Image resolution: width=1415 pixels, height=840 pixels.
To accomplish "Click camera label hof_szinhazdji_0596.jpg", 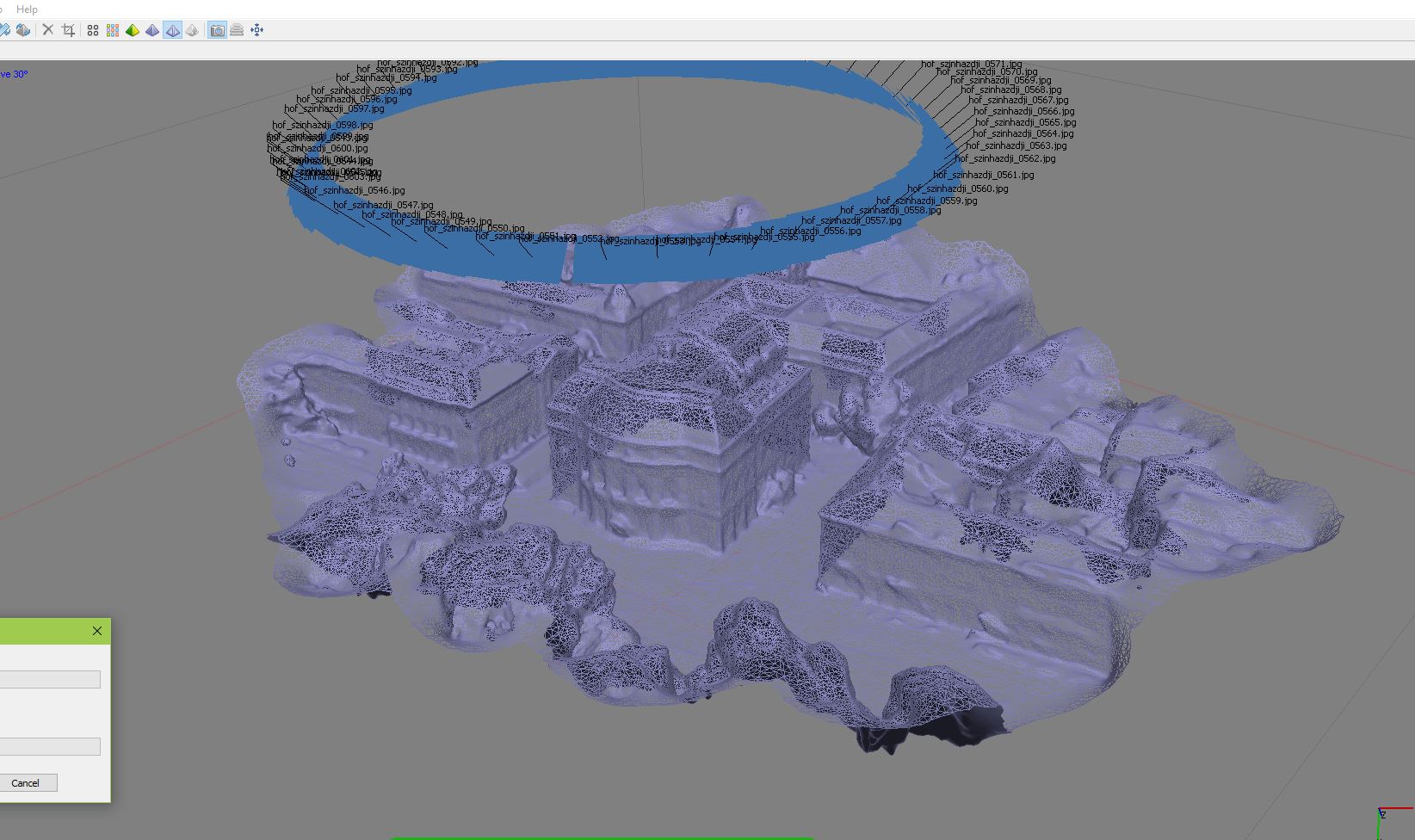I will (347, 99).
